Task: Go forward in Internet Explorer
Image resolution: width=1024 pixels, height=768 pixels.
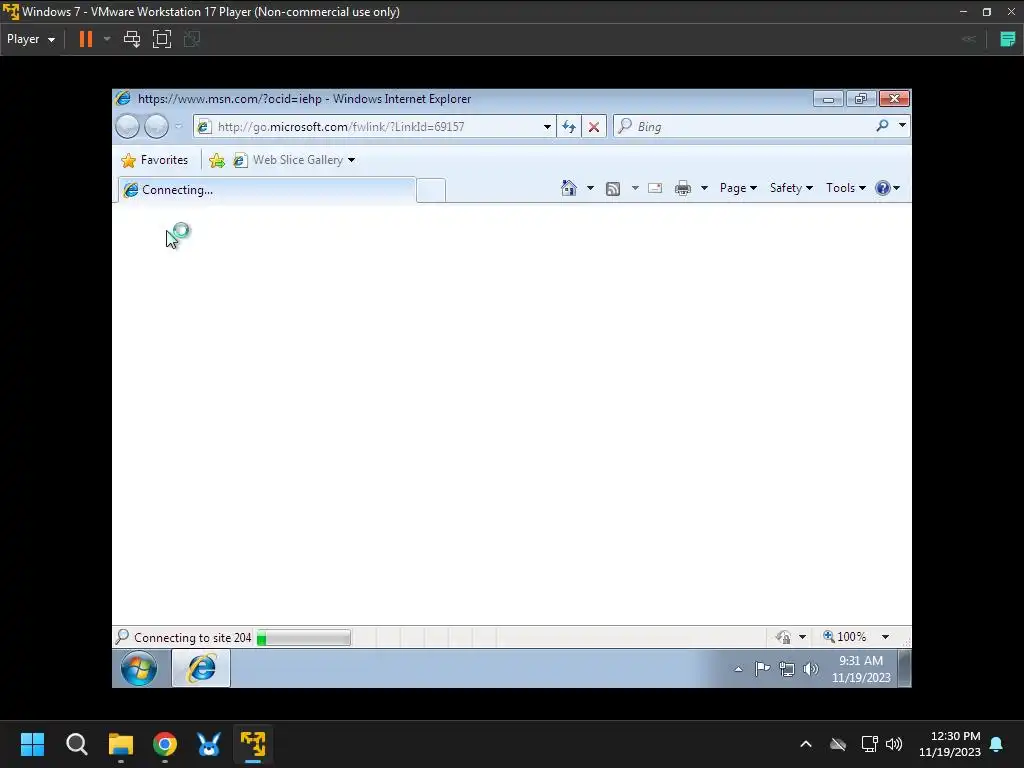Action: click(x=156, y=126)
